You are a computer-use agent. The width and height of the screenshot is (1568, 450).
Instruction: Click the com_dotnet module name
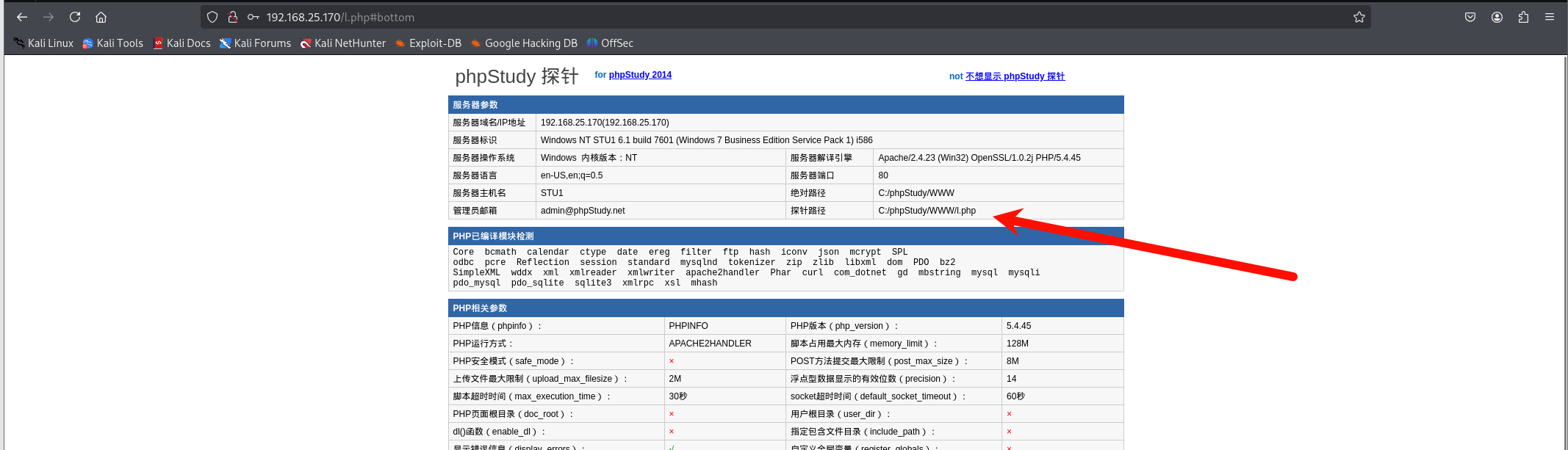860,272
